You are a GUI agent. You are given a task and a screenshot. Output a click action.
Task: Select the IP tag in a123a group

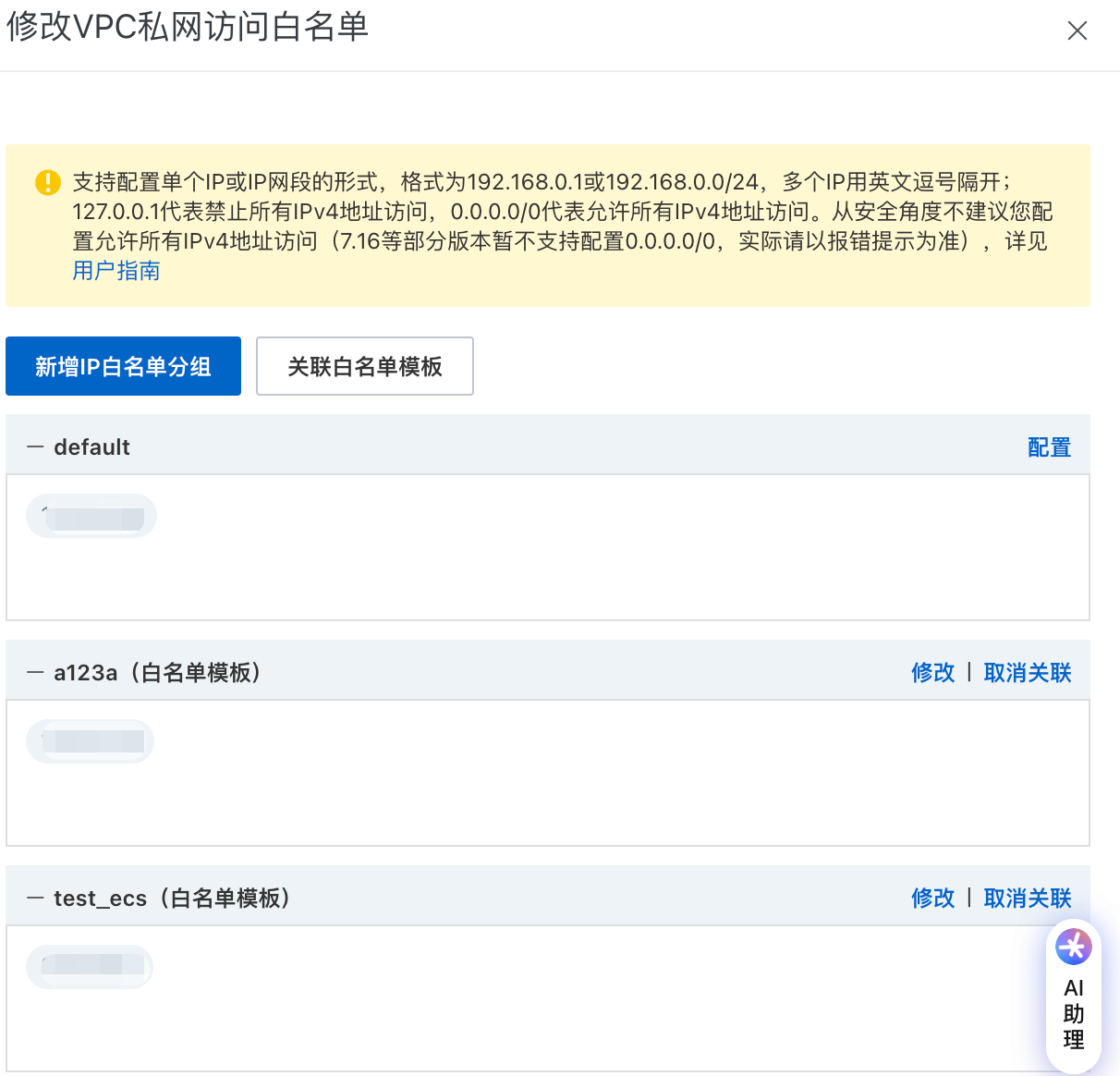tap(91, 741)
